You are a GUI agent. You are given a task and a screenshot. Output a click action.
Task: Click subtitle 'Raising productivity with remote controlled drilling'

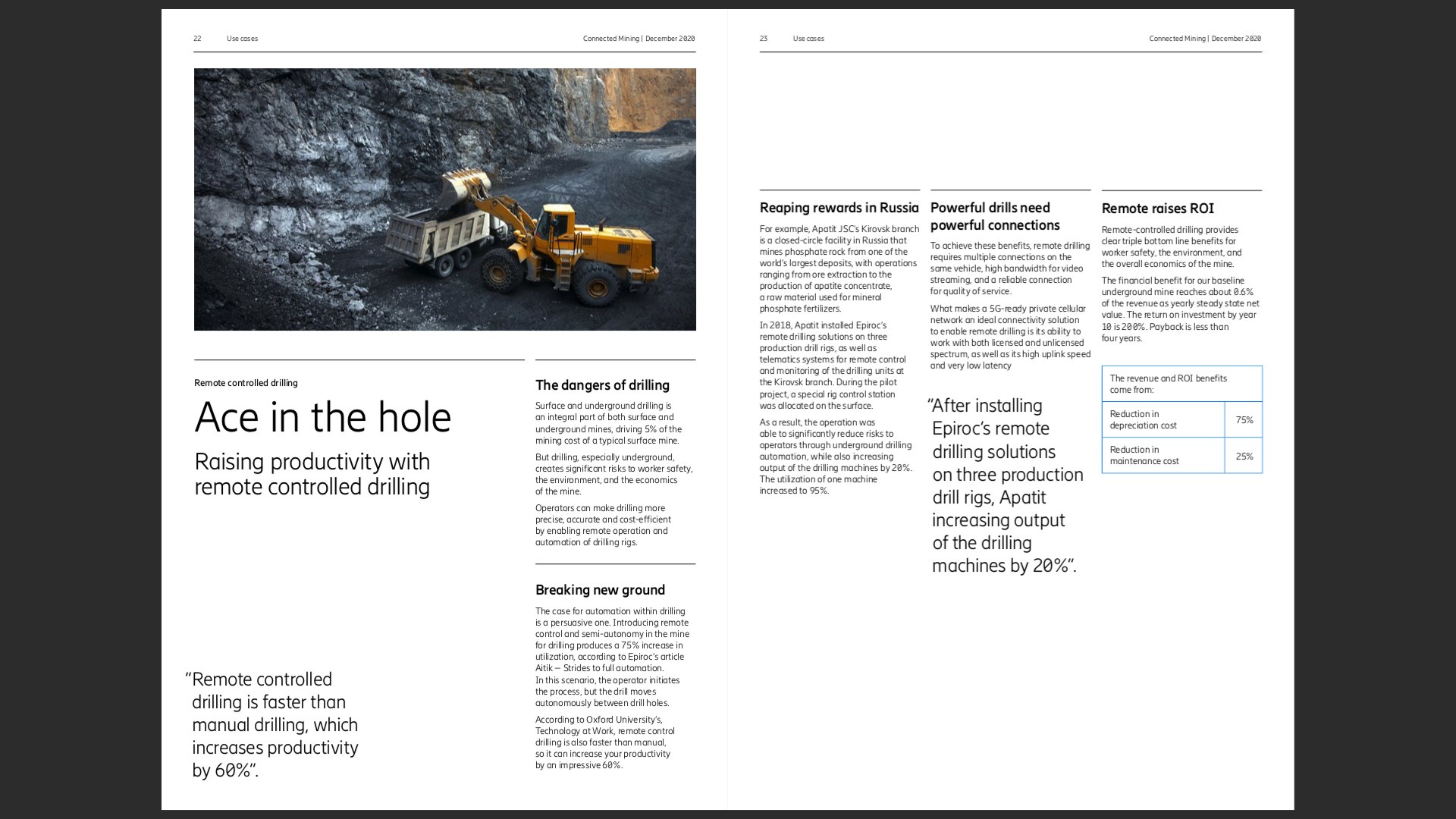312,474
